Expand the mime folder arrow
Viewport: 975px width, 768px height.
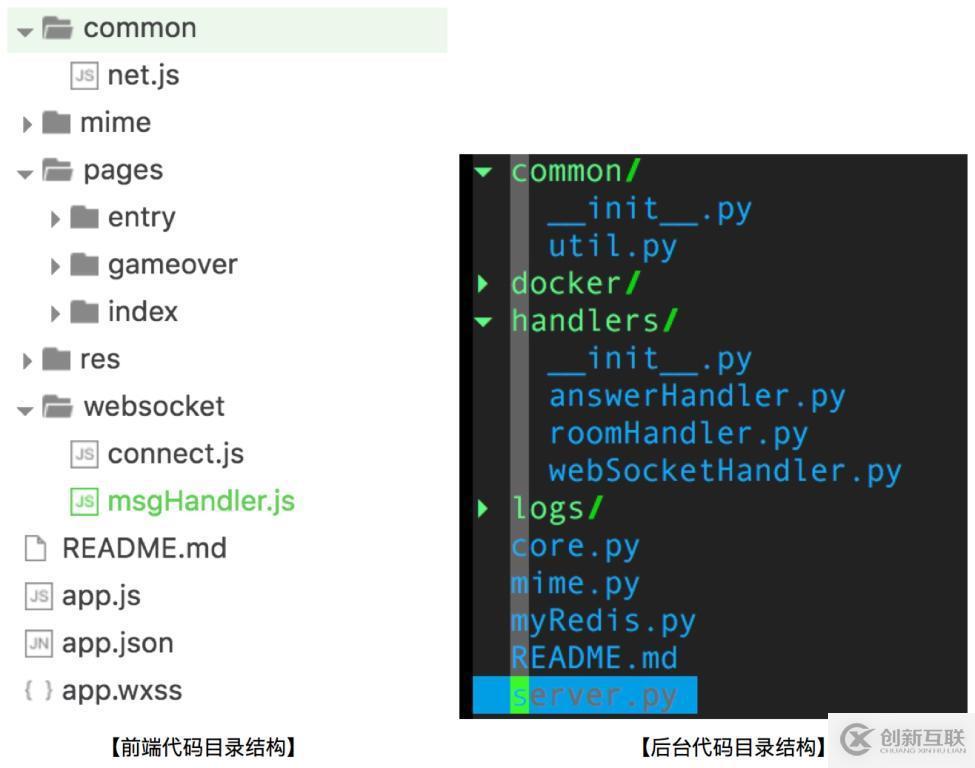[27, 124]
